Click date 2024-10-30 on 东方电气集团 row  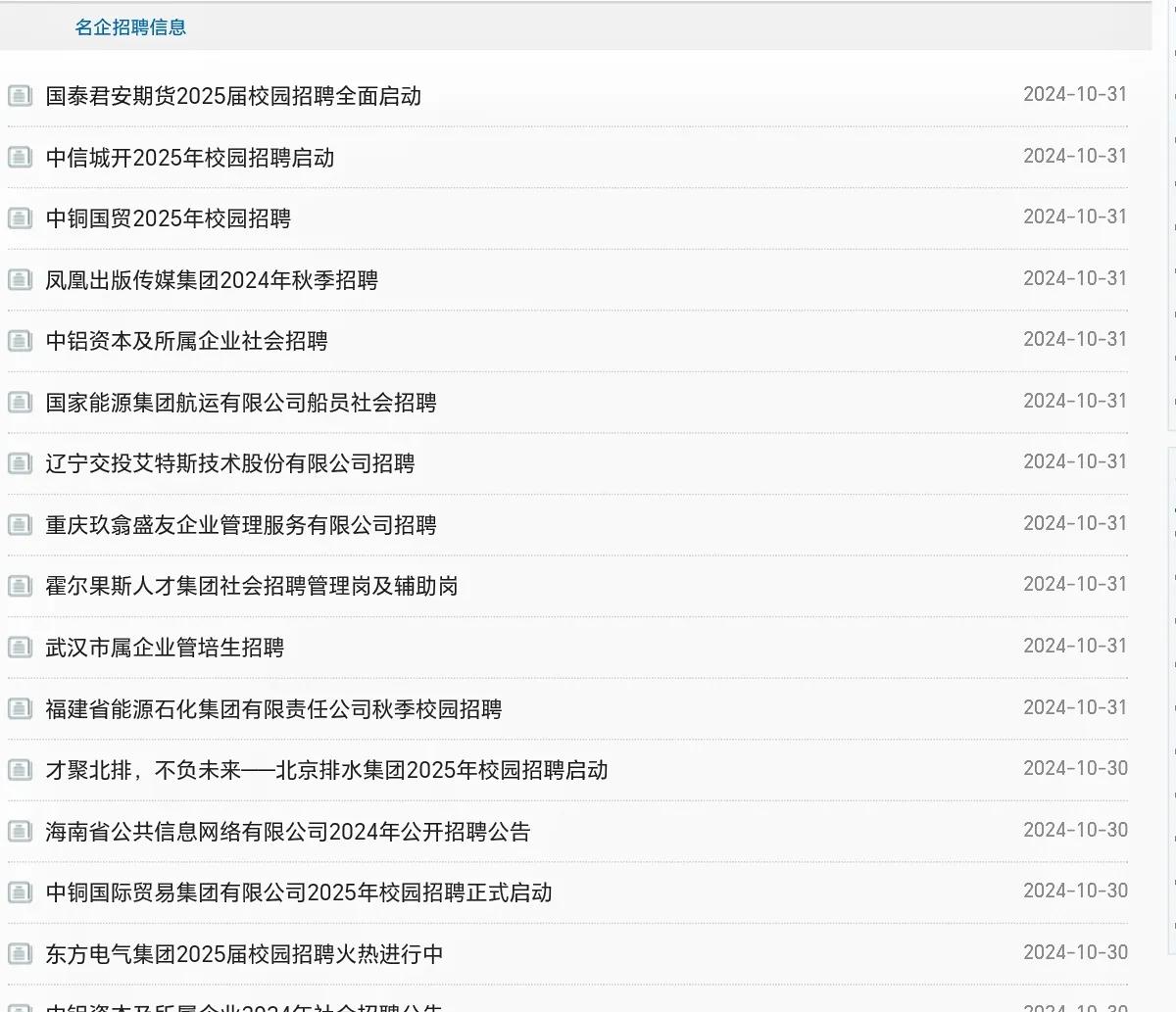point(1075,952)
